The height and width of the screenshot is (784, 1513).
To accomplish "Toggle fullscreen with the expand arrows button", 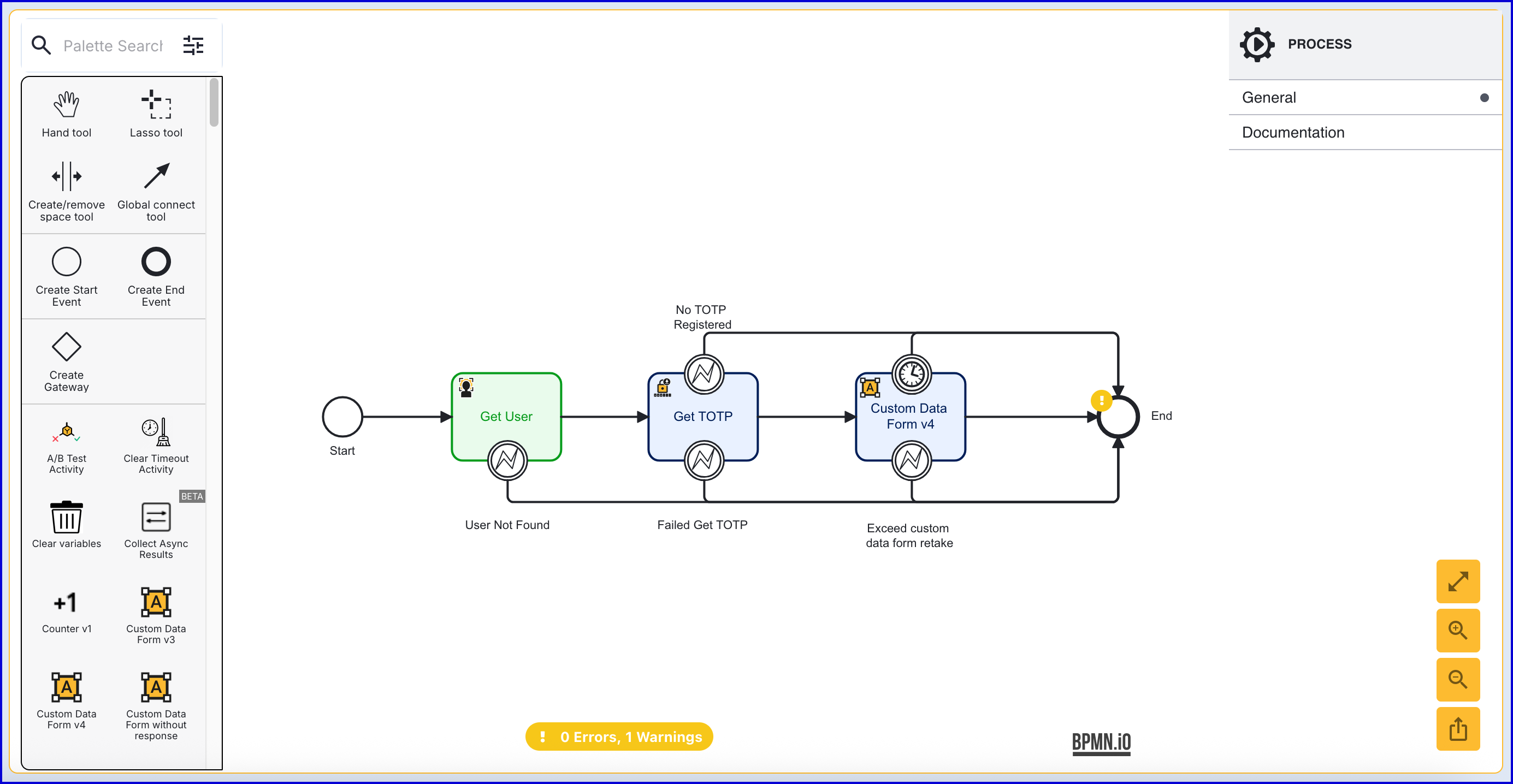I will coord(1457,581).
